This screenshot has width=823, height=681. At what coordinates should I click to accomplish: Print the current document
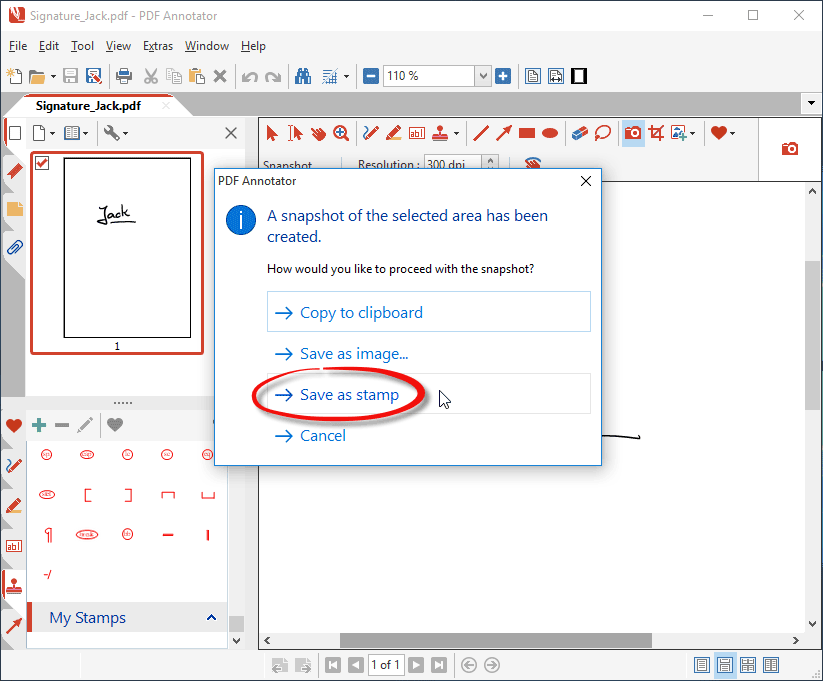point(123,75)
